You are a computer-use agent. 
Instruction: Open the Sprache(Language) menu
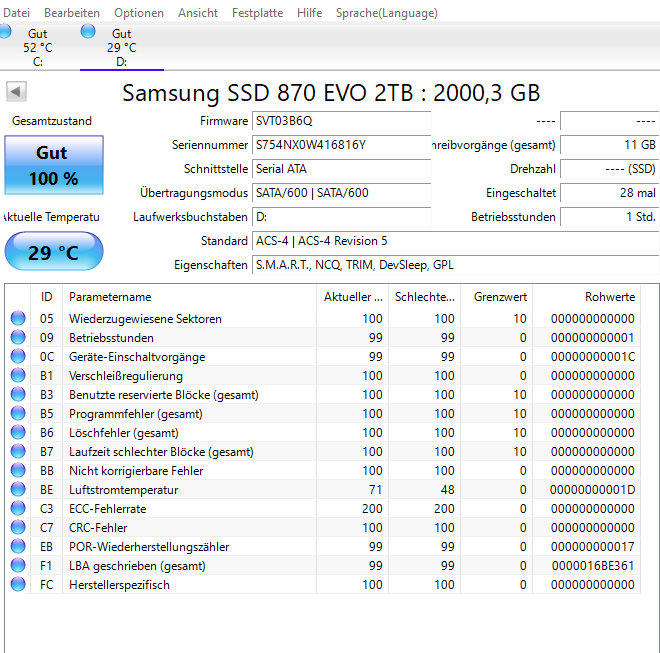pos(386,13)
